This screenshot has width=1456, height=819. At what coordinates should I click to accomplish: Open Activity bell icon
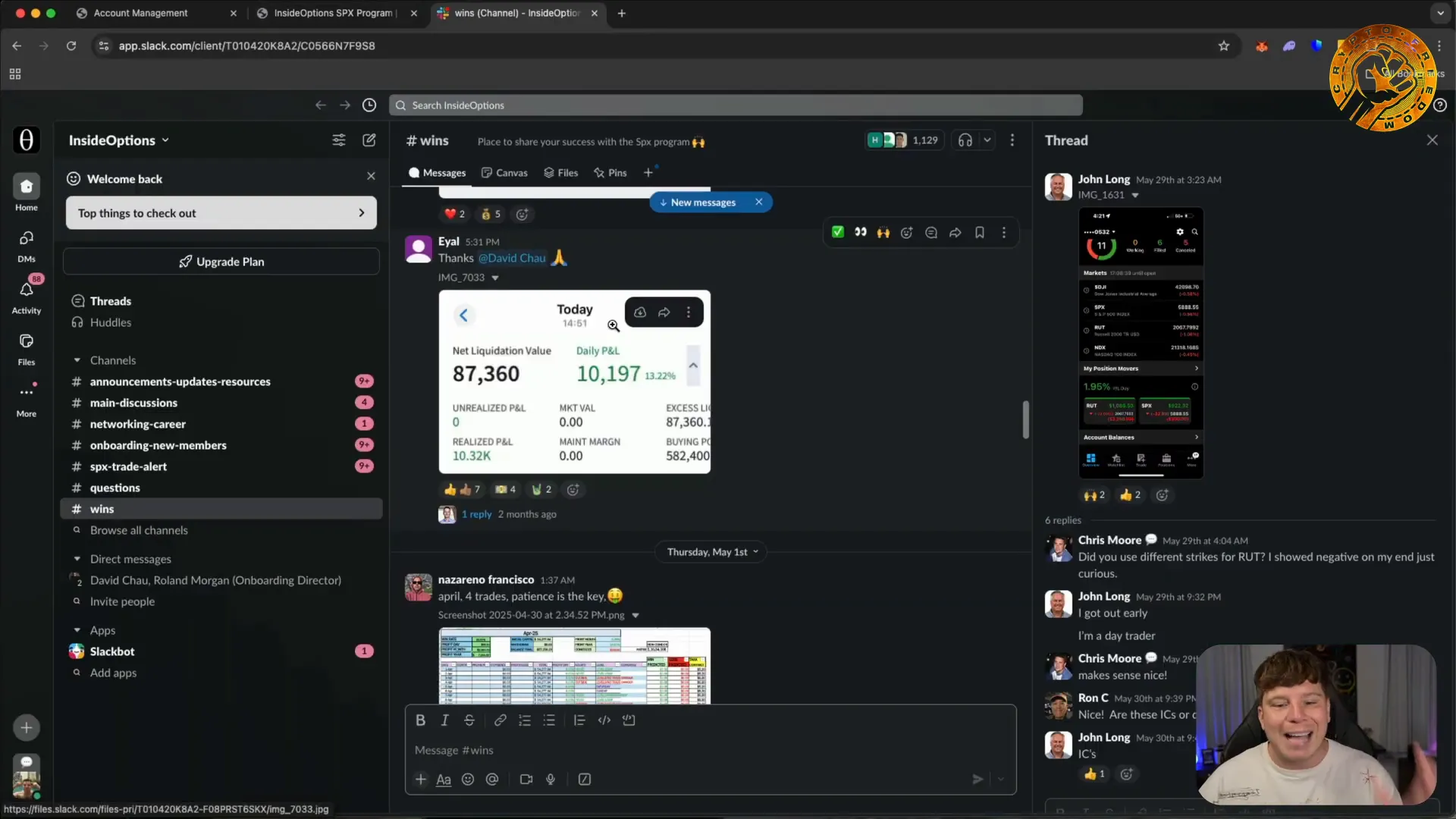(27, 290)
